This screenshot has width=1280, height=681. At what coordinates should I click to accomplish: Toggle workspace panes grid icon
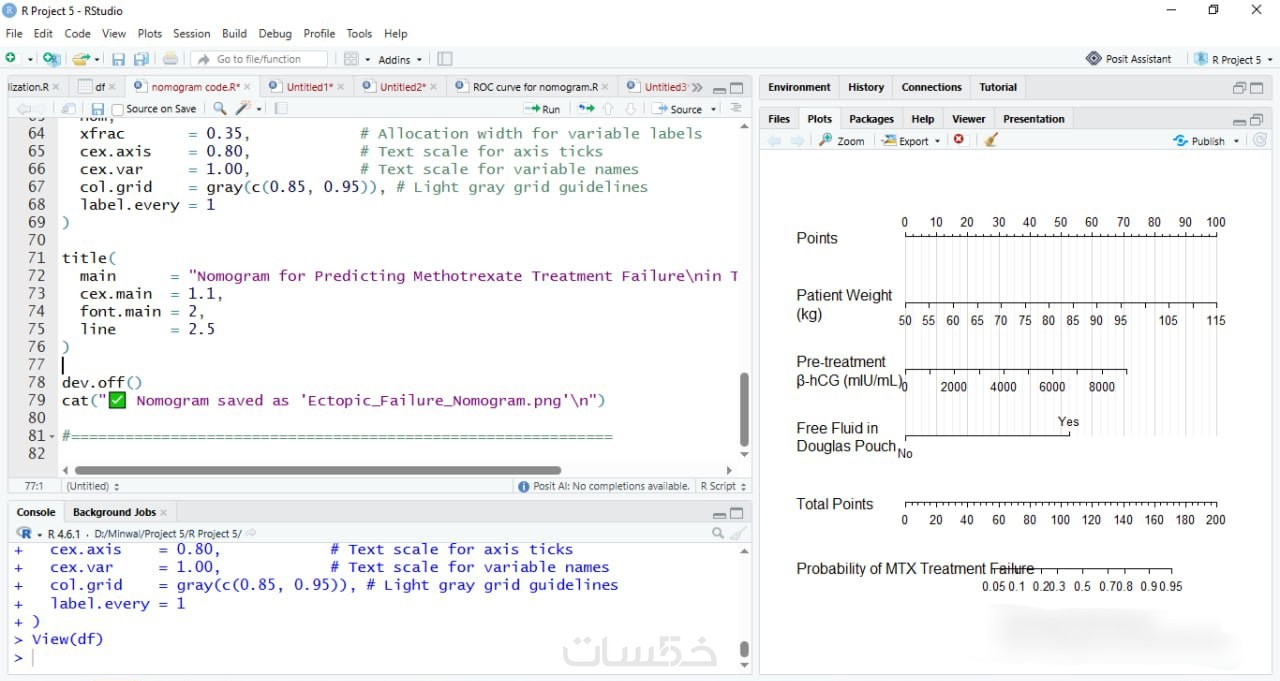click(351, 59)
